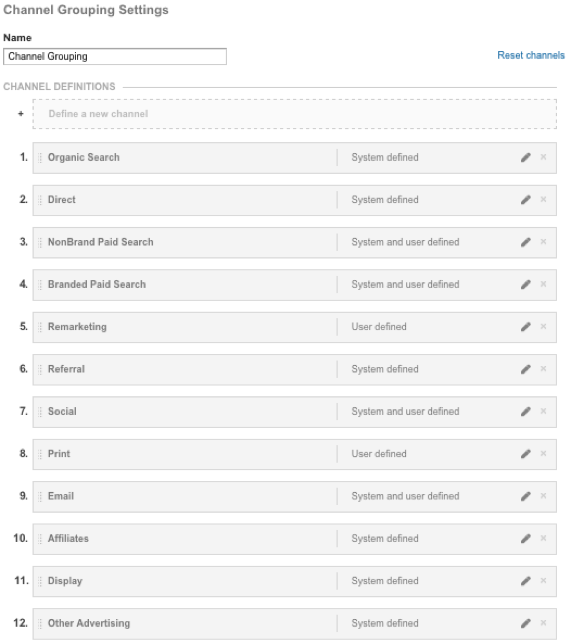Edit the Social channel definition
This screenshot has width=571, height=644.
coord(525,412)
